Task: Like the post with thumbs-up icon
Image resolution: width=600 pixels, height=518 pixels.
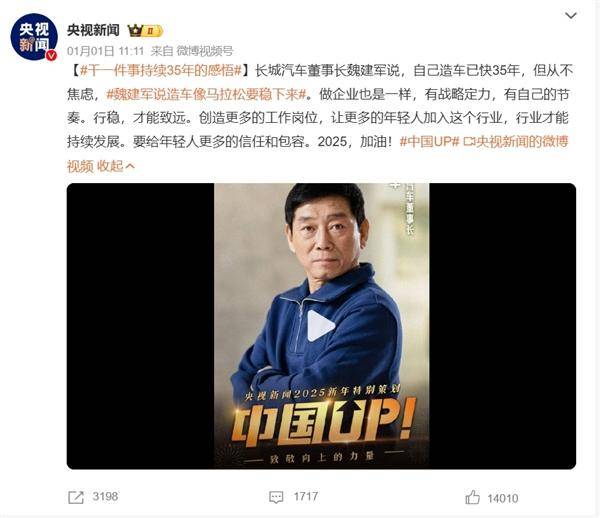Action: tap(472, 497)
